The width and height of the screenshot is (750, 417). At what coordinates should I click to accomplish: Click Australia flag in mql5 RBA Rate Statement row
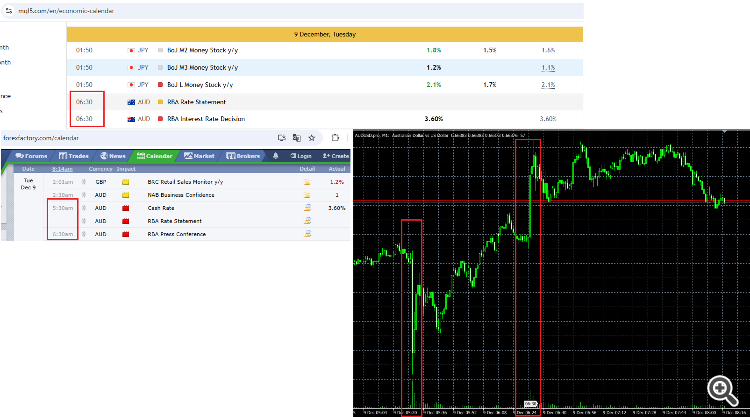[131, 102]
